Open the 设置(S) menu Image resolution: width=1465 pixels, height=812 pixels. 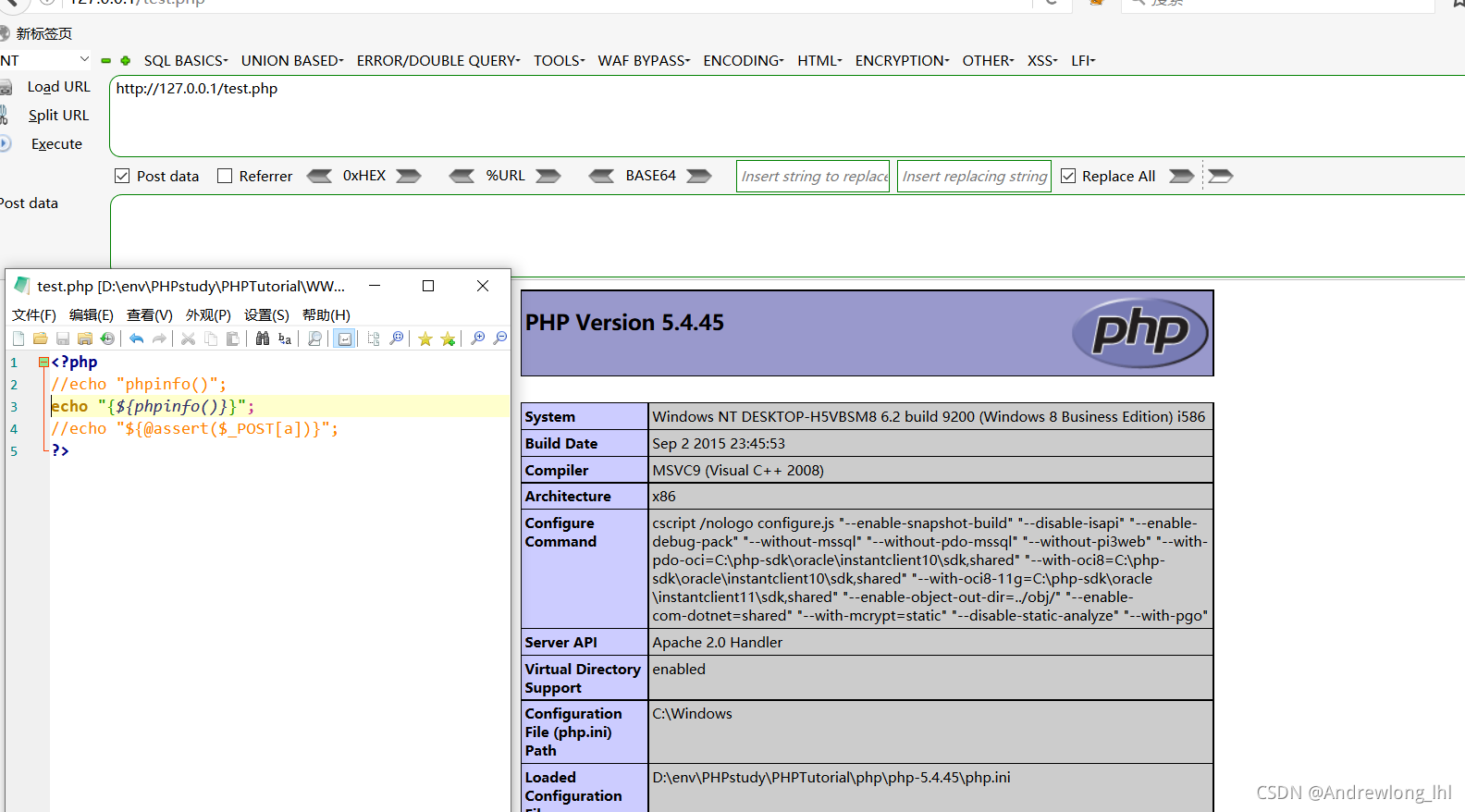click(x=266, y=315)
